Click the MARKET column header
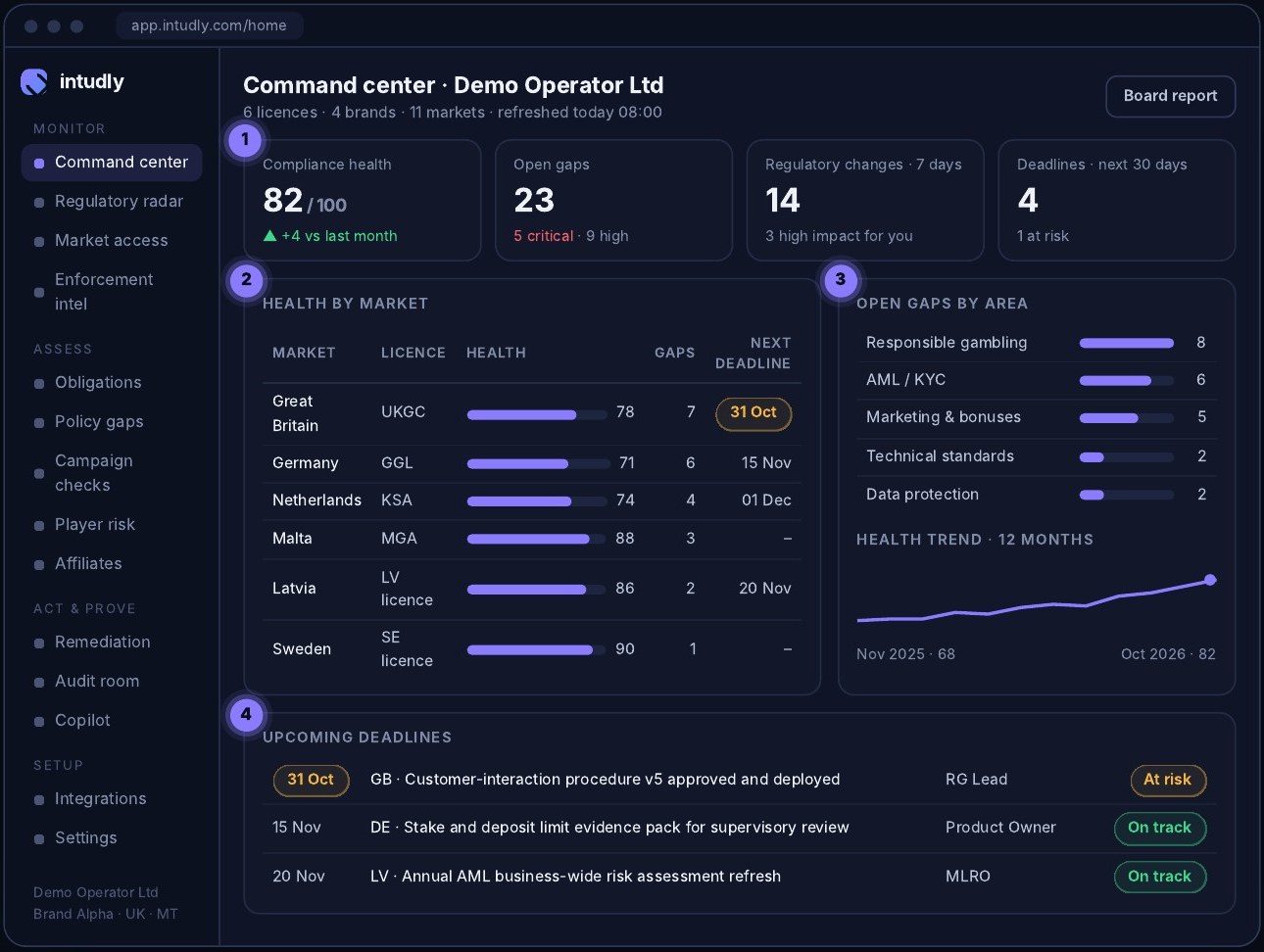The width and height of the screenshot is (1264, 952). [x=304, y=353]
